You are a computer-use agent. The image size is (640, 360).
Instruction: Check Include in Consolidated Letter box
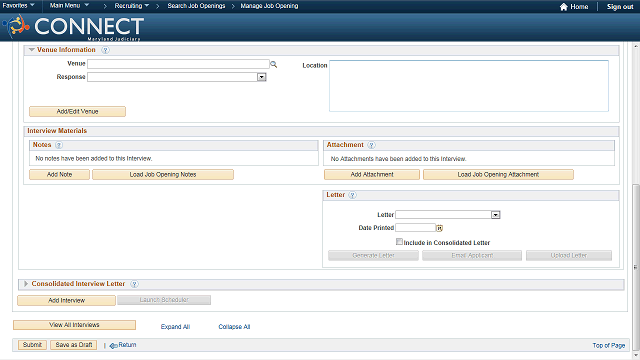[399, 242]
